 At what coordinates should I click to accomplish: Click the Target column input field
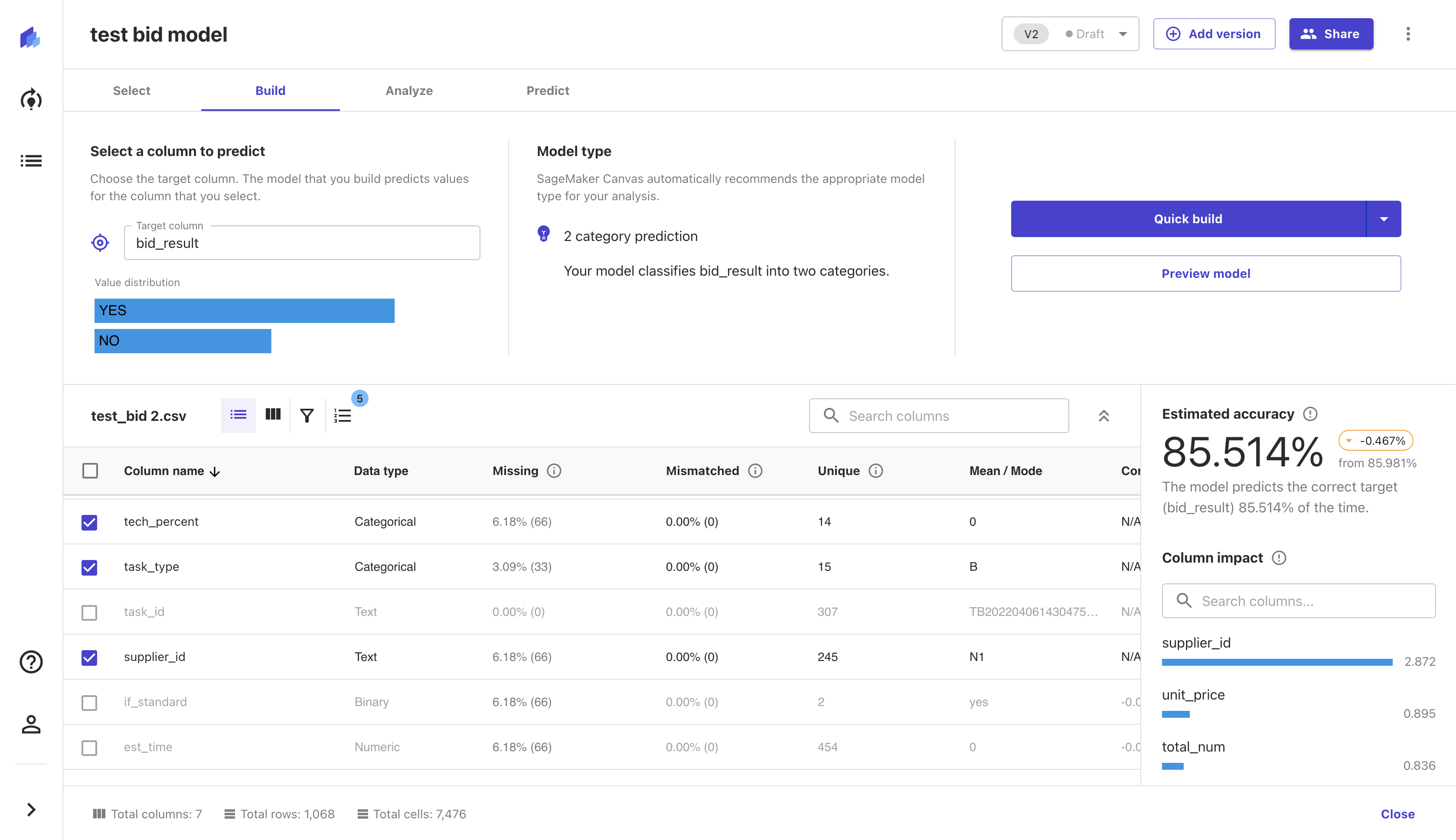coord(302,244)
